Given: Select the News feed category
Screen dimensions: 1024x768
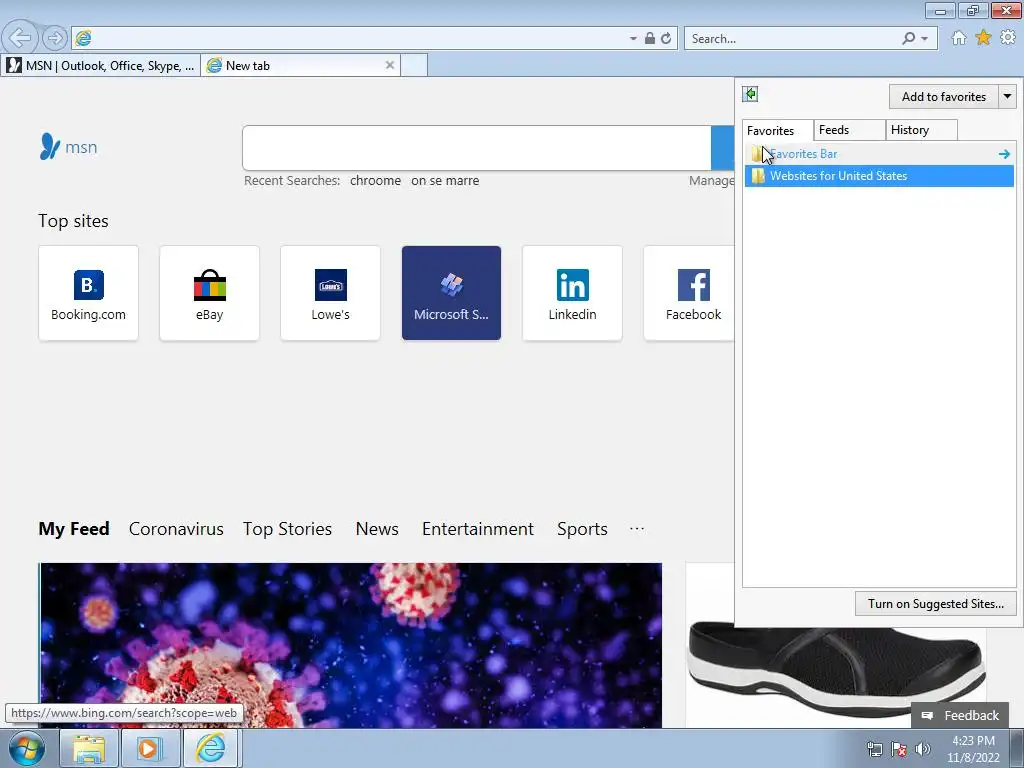Looking at the screenshot, I should coord(377,528).
